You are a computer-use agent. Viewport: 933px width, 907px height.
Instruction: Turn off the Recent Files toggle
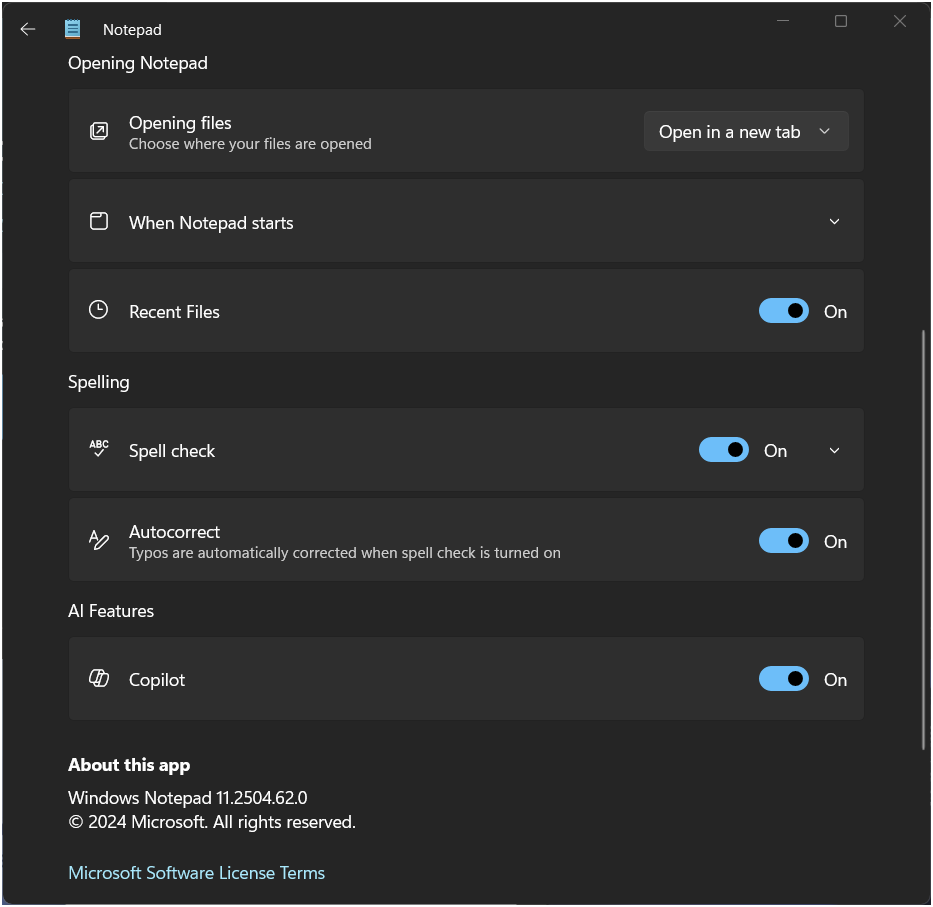click(x=784, y=311)
